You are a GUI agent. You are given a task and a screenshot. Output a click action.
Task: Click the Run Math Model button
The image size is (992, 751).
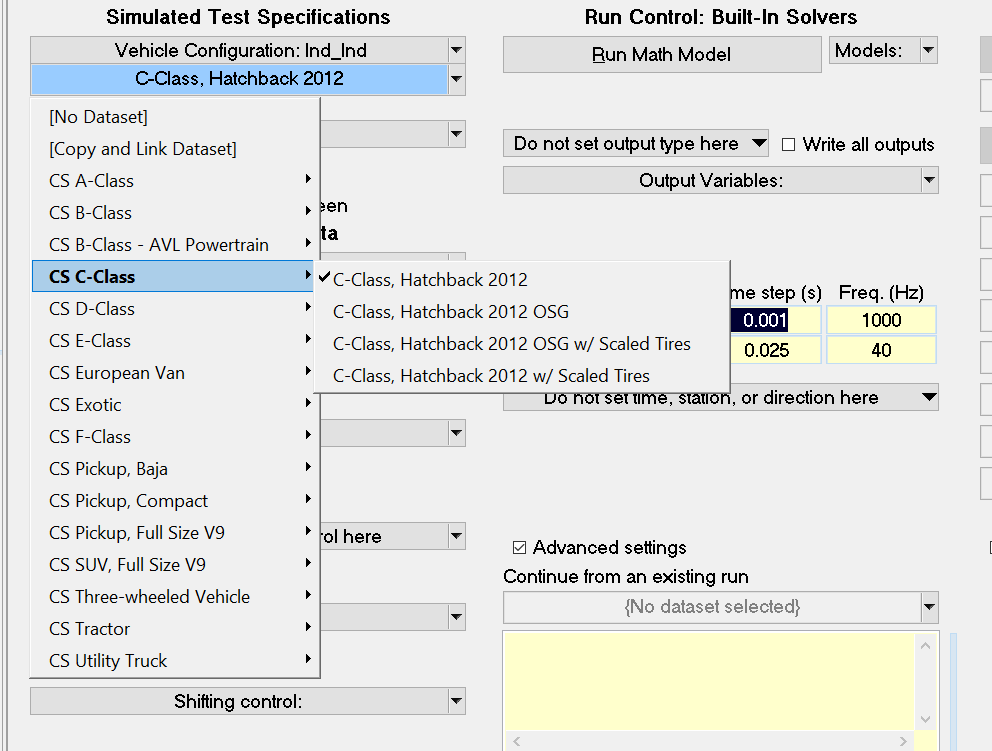(662, 54)
